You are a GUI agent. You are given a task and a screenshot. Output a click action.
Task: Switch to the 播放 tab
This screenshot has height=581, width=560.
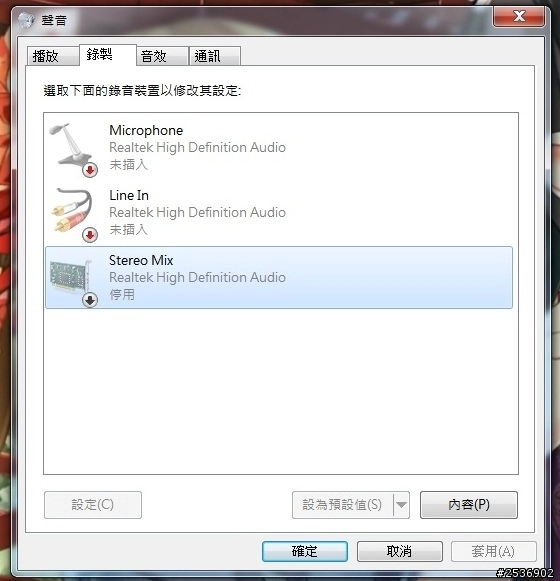click(x=52, y=56)
